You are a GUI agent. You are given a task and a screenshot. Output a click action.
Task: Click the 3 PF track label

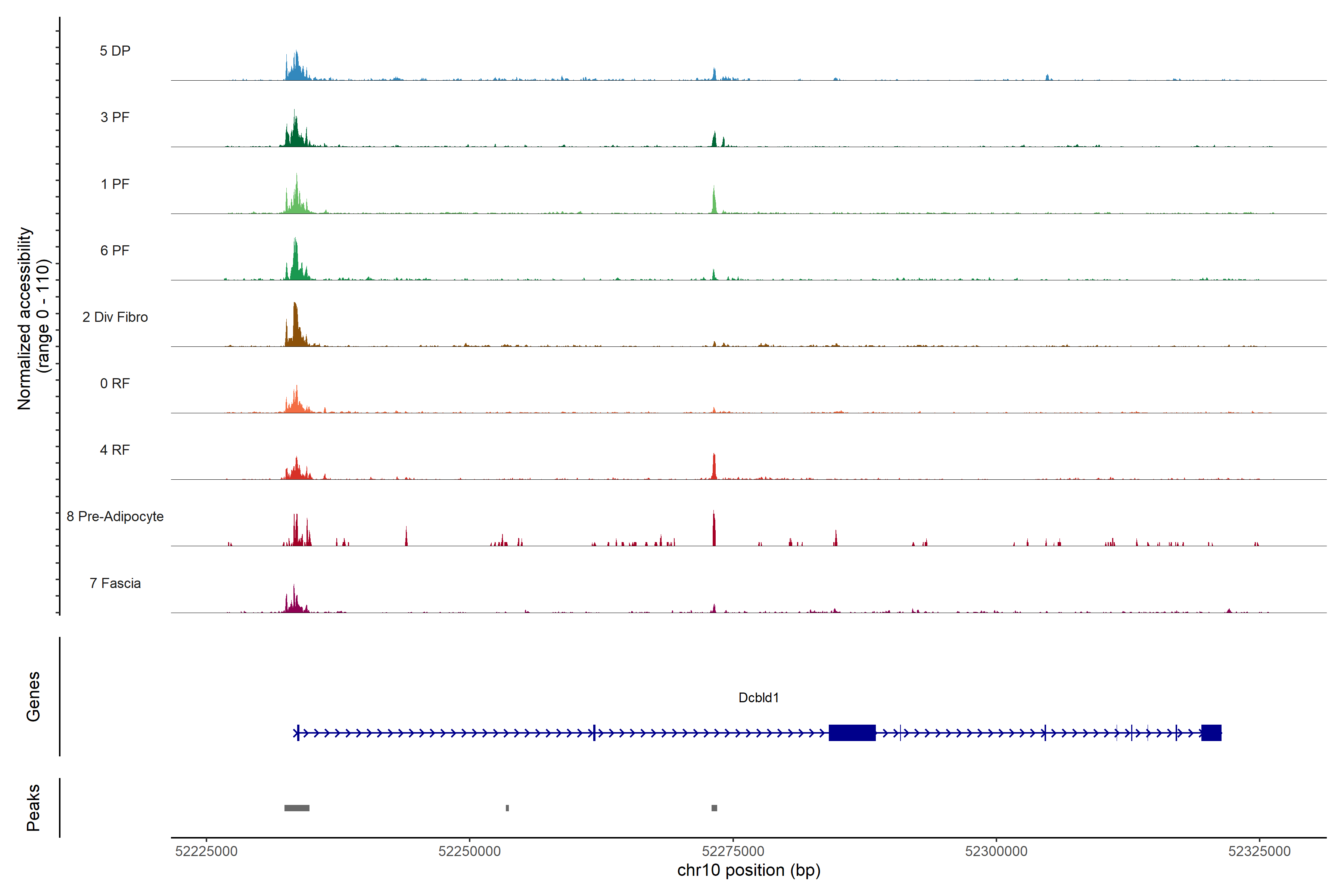point(115,117)
